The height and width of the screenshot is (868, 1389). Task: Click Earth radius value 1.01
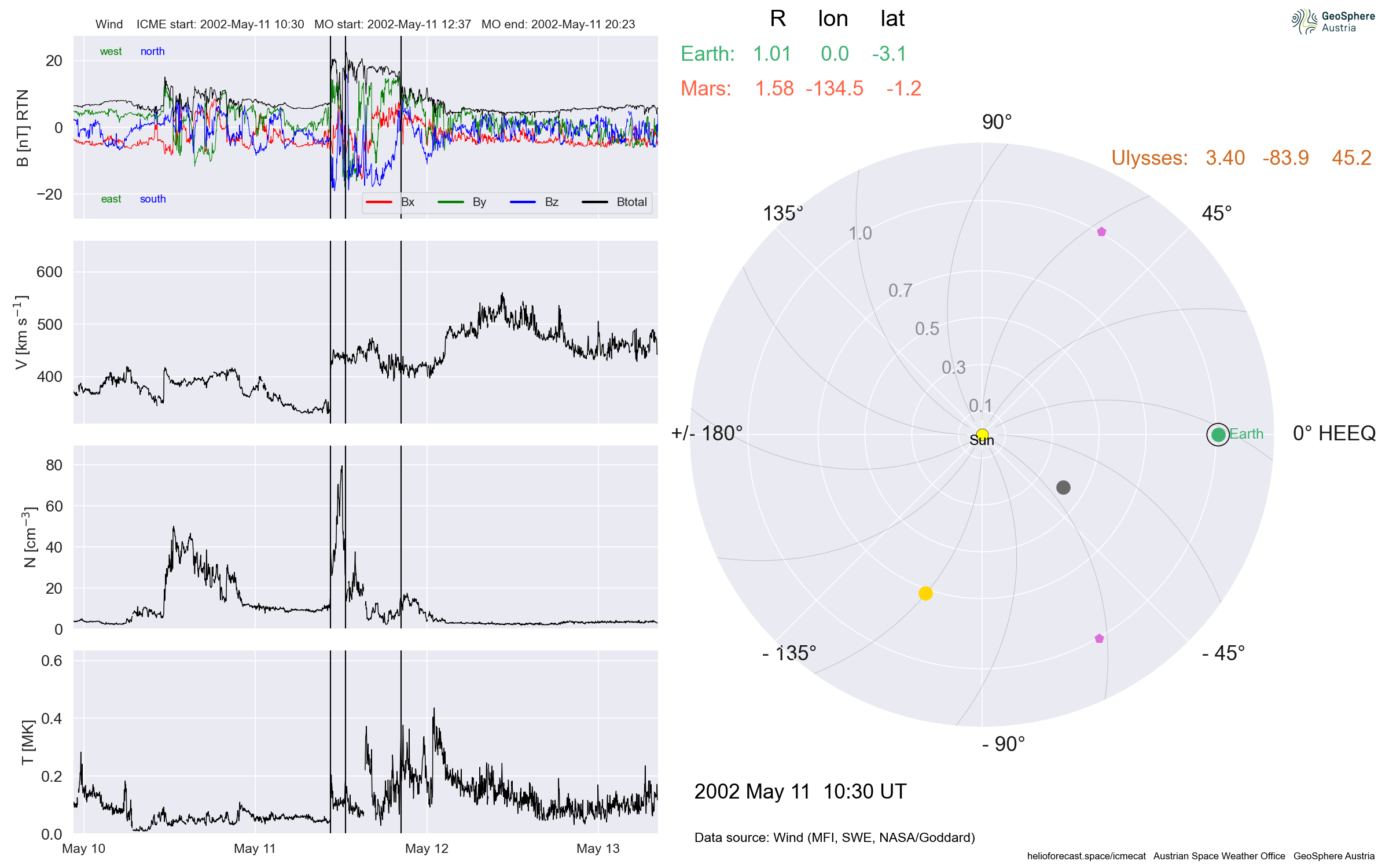[x=772, y=54]
